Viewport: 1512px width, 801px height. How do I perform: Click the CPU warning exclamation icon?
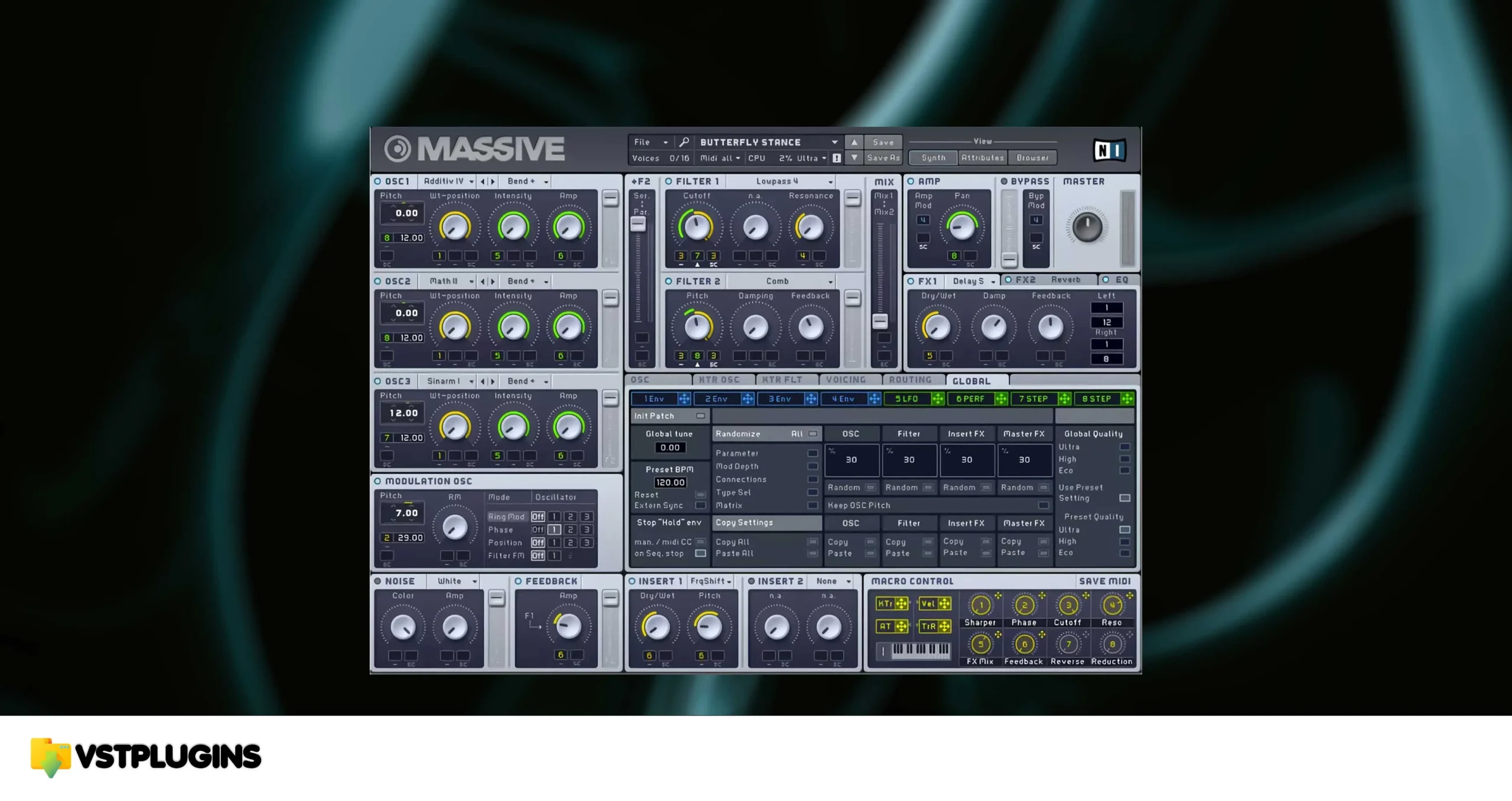(837, 158)
